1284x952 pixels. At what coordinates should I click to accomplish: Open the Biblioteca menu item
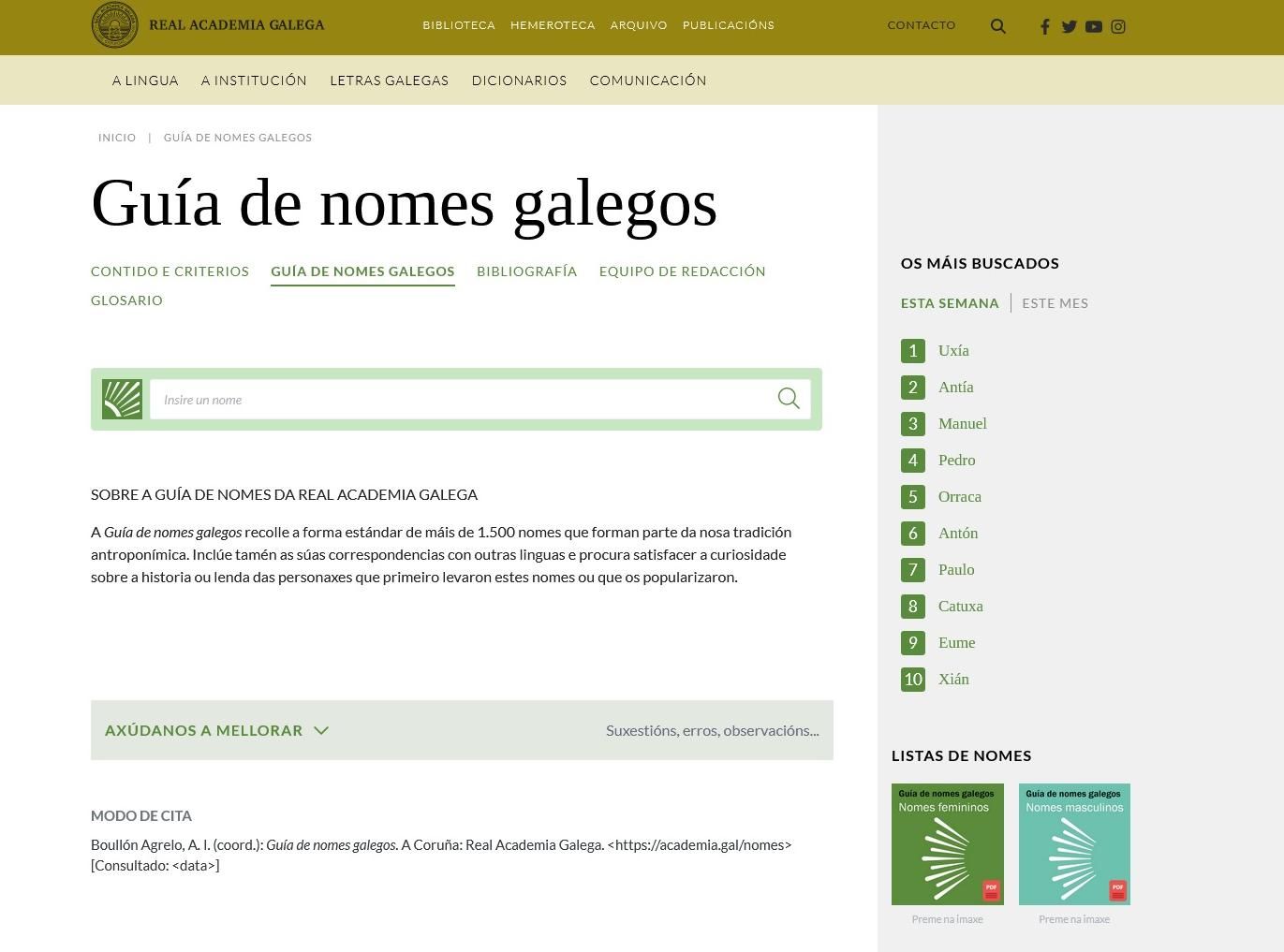pos(459,25)
